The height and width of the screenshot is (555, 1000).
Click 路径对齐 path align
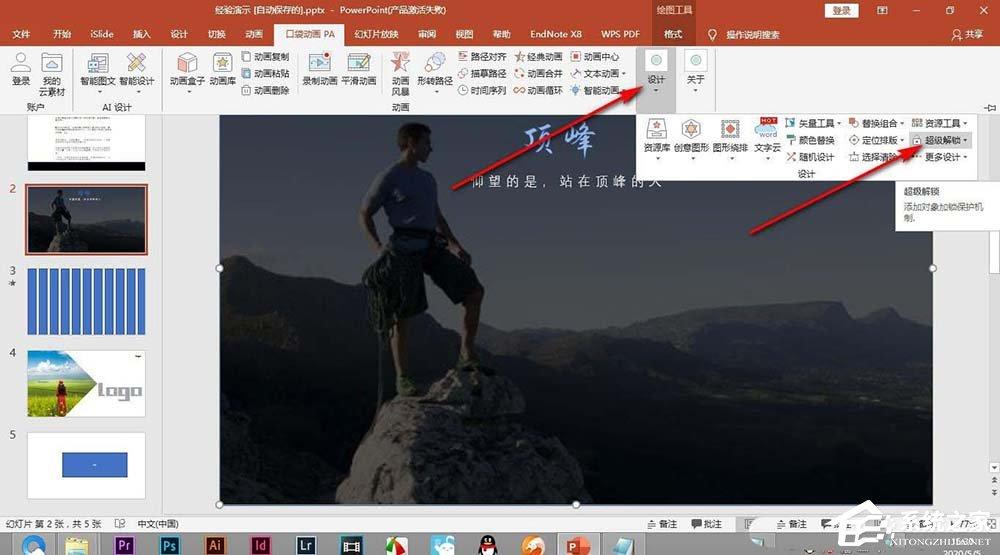point(482,57)
